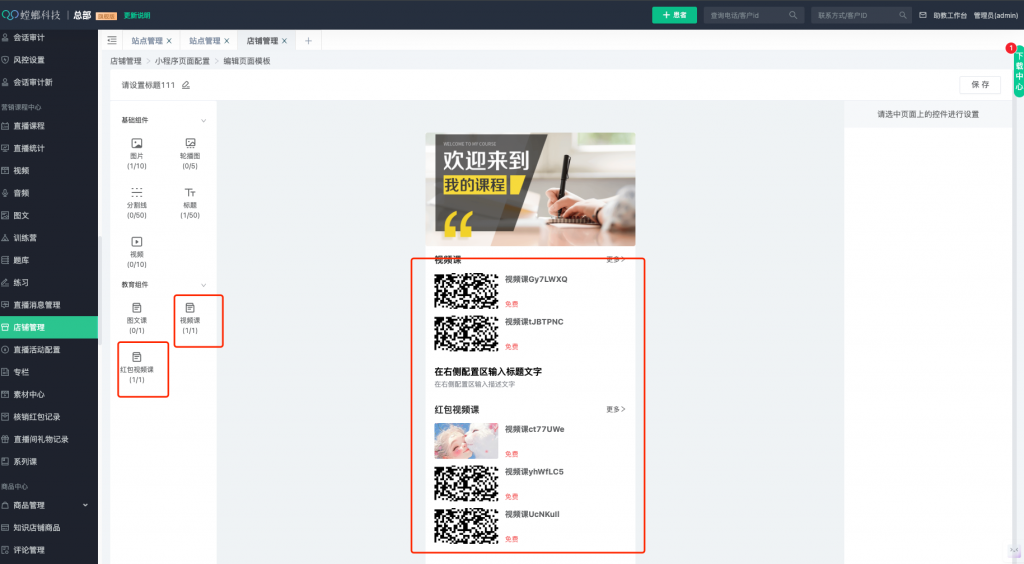This screenshot has height=564, width=1024.
Task: Click 更多 beside 红包视频课 section
Action: [615, 409]
